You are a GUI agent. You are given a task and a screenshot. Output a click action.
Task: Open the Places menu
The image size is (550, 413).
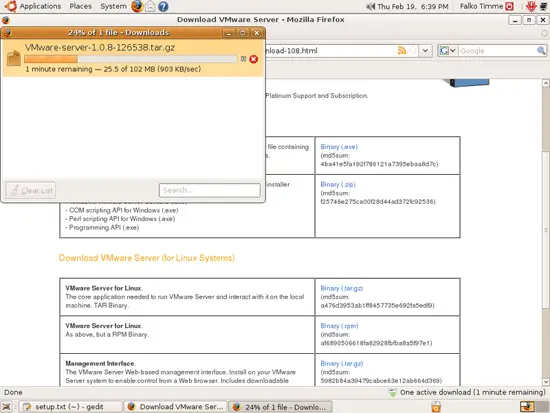(80, 6)
